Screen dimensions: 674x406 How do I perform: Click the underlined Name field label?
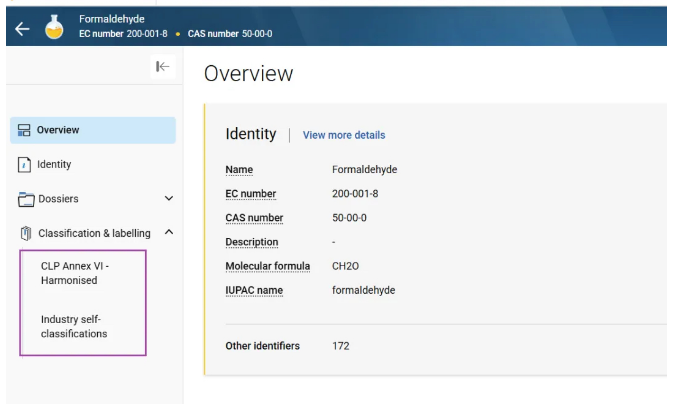tap(239, 170)
